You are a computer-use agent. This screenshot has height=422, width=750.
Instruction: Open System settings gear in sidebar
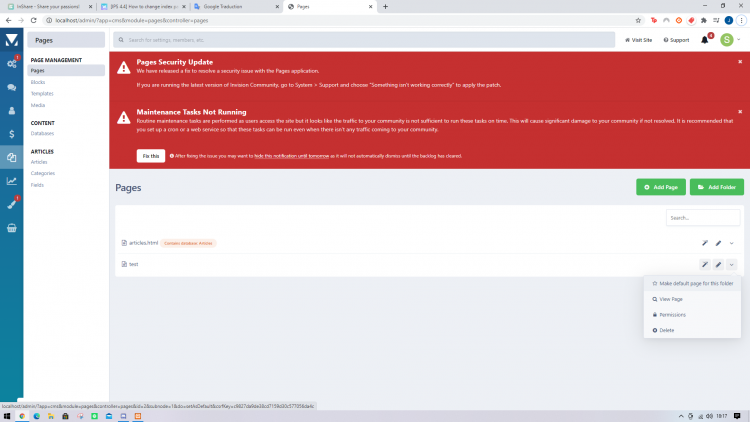tap(11, 64)
